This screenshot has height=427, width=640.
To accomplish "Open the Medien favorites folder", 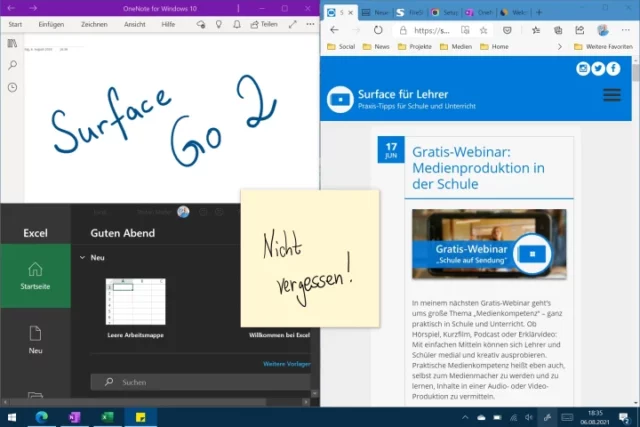I will [456, 47].
